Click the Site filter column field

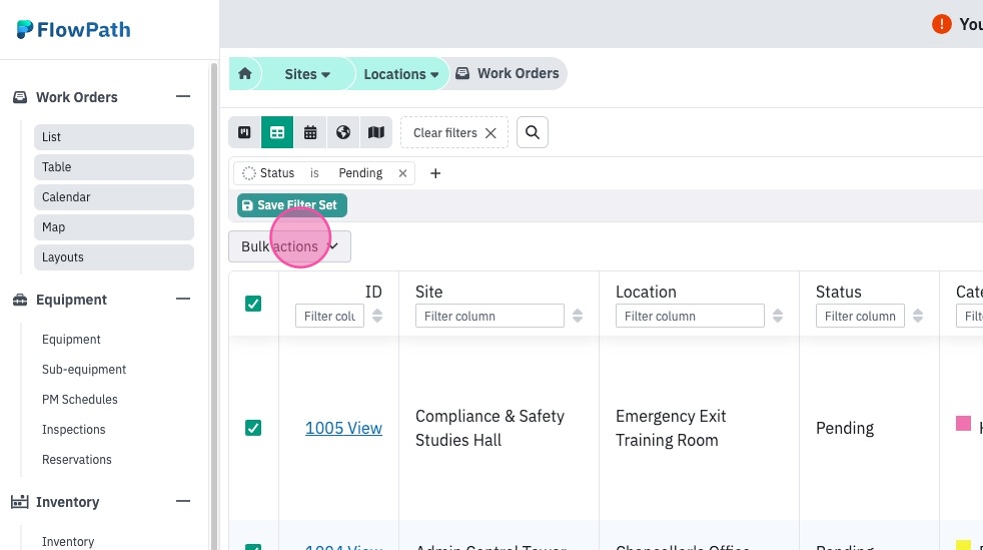click(x=490, y=316)
